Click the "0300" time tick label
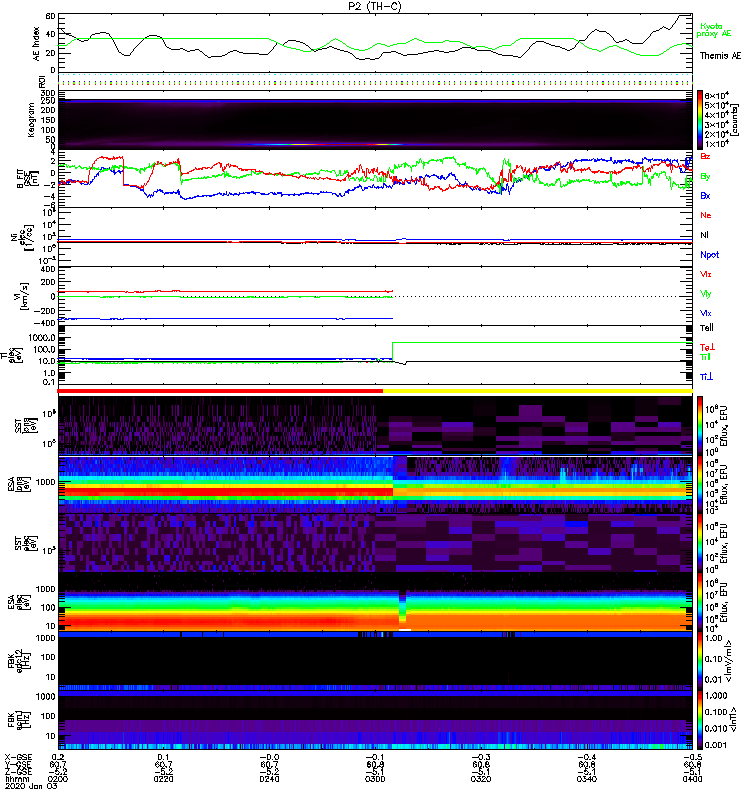The image size is (750, 800). [375, 779]
